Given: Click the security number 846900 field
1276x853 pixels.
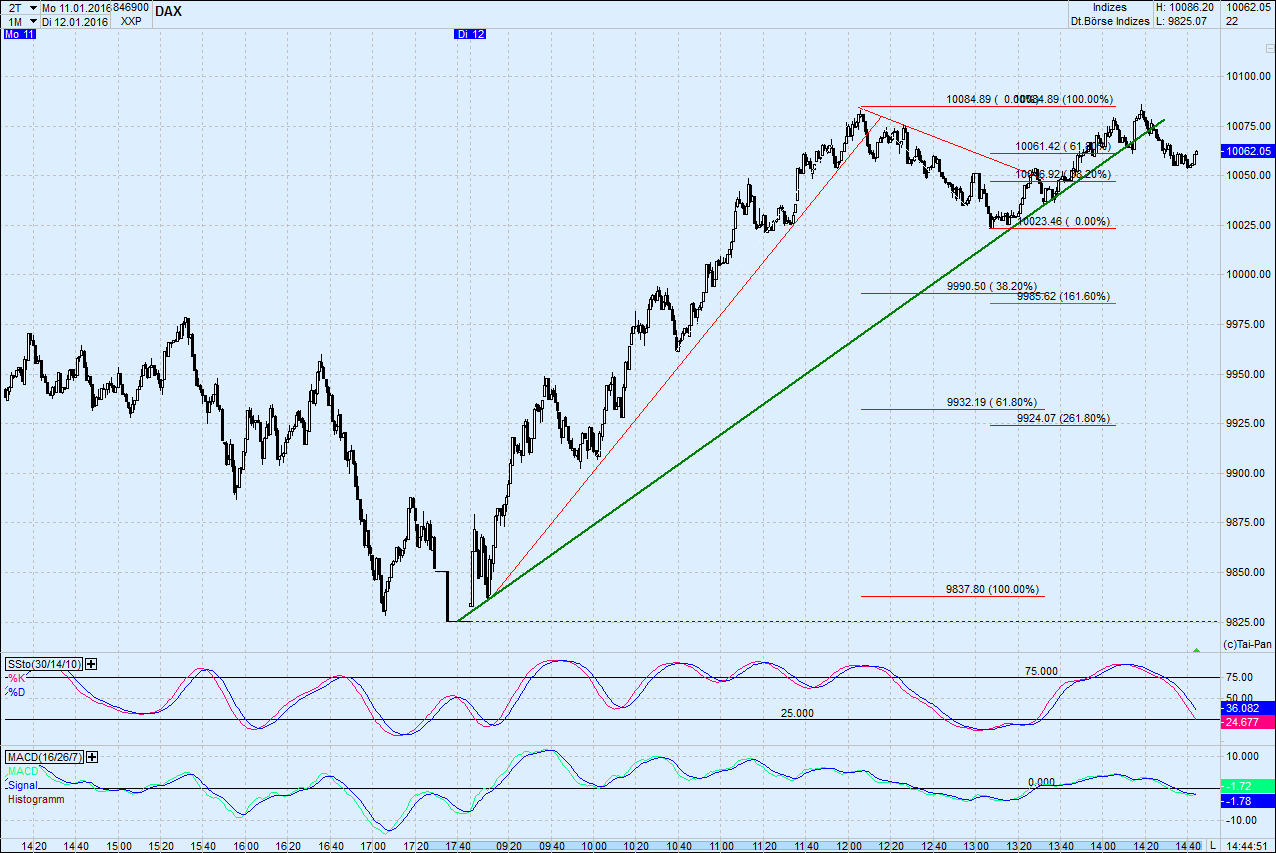Looking at the screenshot, I should pyautogui.click(x=130, y=6).
